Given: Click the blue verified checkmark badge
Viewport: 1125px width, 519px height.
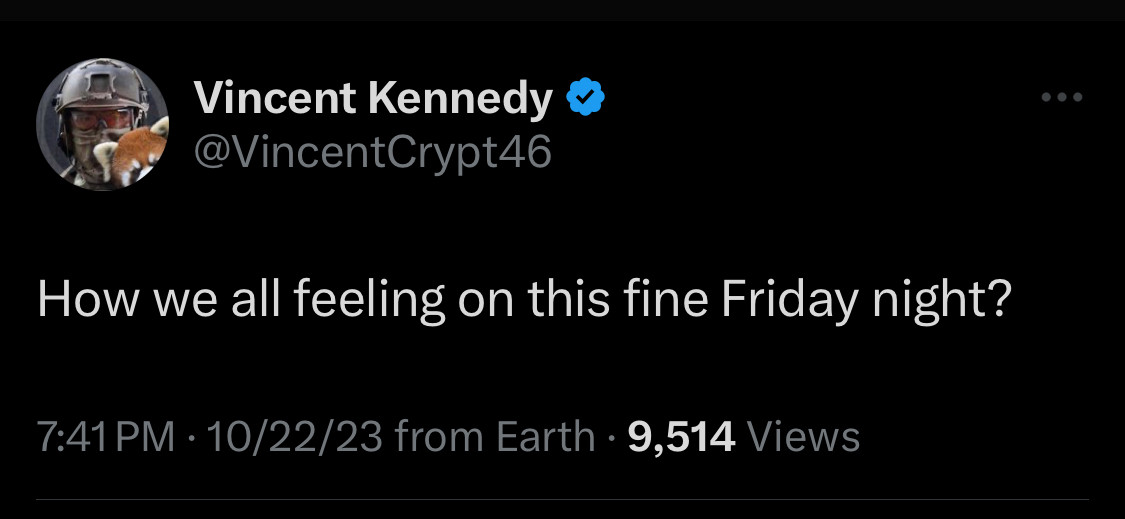Looking at the screenshot, I should 585,98.
